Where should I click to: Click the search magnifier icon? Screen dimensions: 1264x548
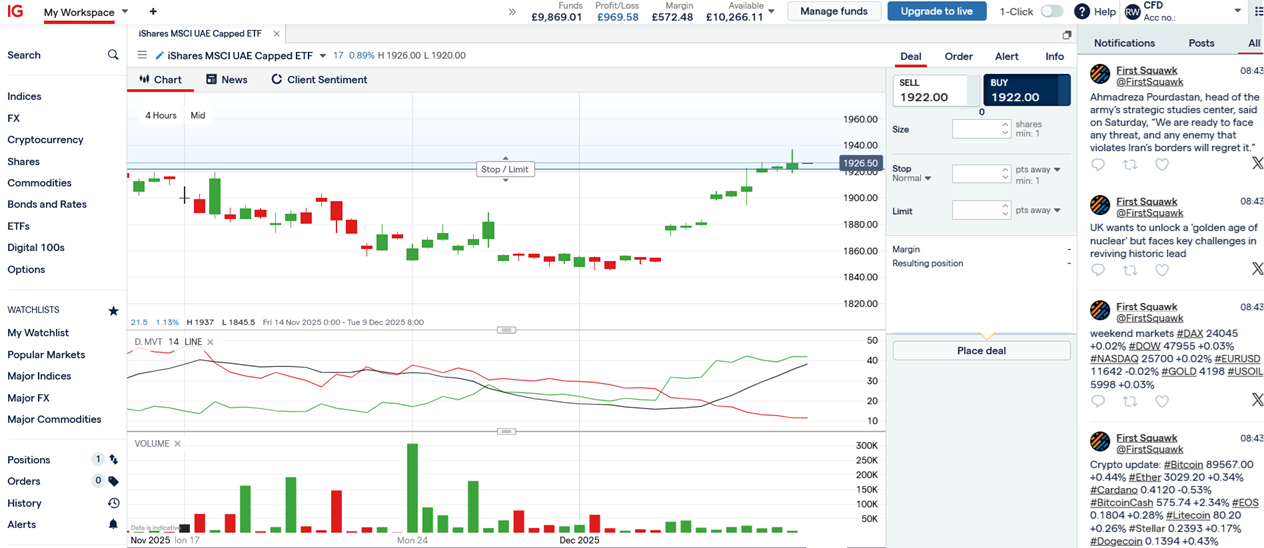[x=113, y=55]
